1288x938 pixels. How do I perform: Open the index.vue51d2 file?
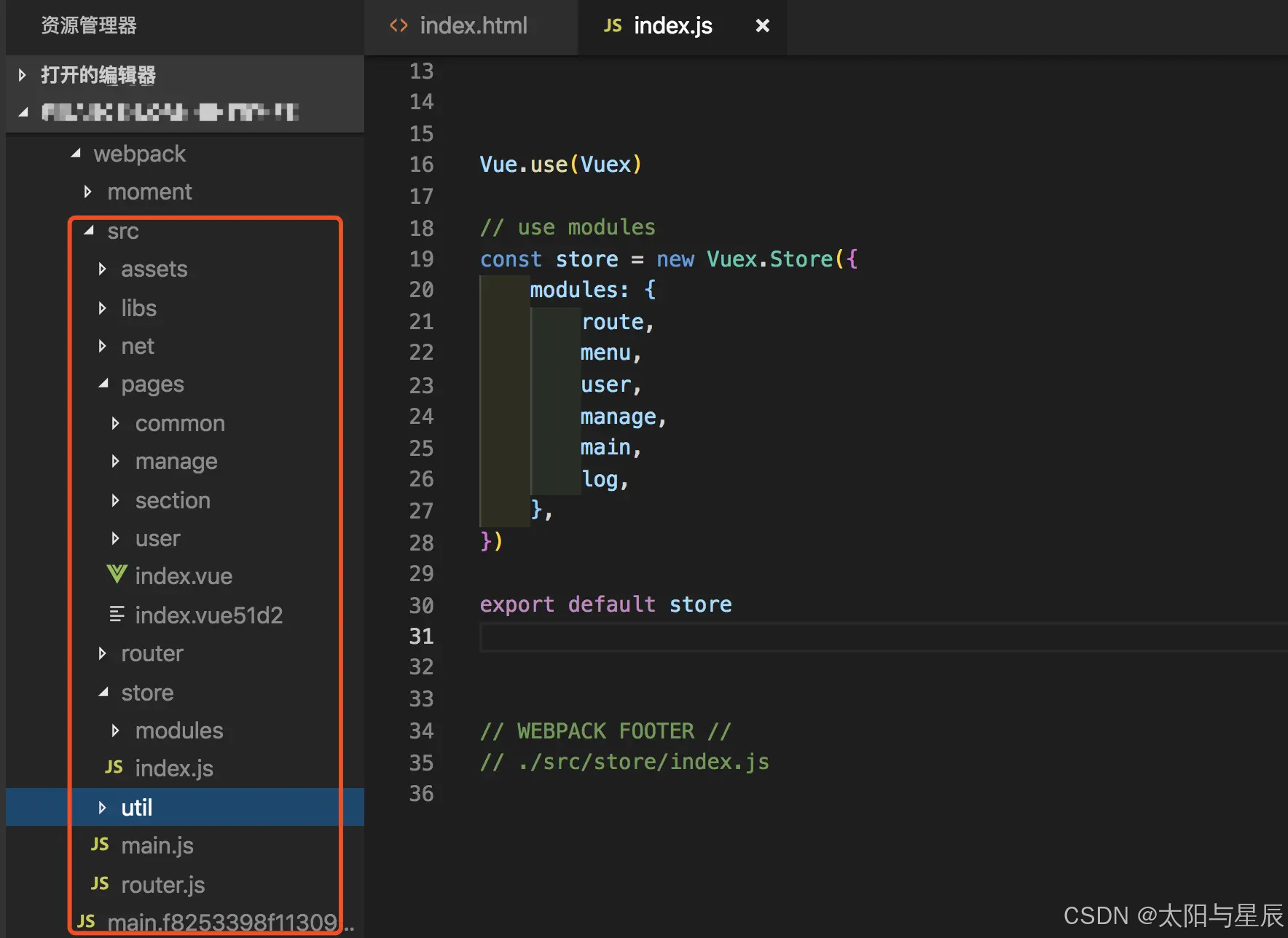coord(208,615)
